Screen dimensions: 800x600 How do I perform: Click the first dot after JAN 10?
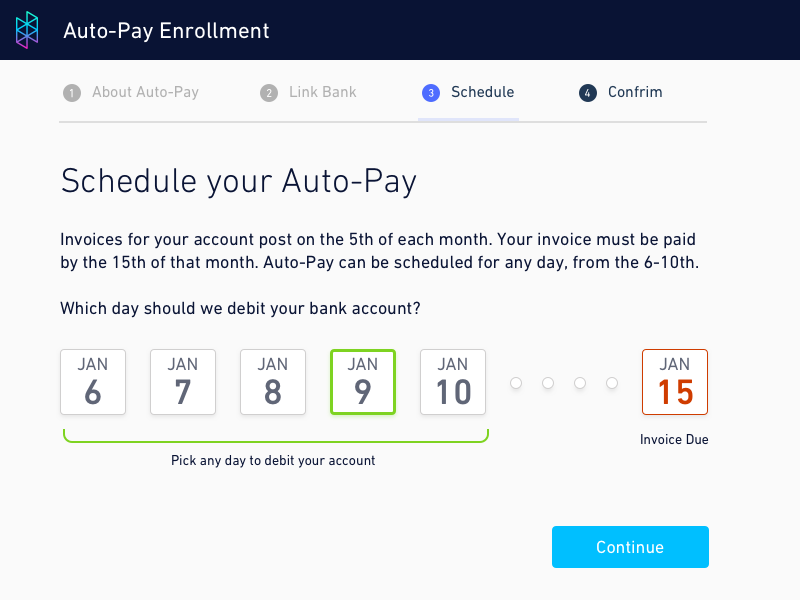click(x=516, y=383)
